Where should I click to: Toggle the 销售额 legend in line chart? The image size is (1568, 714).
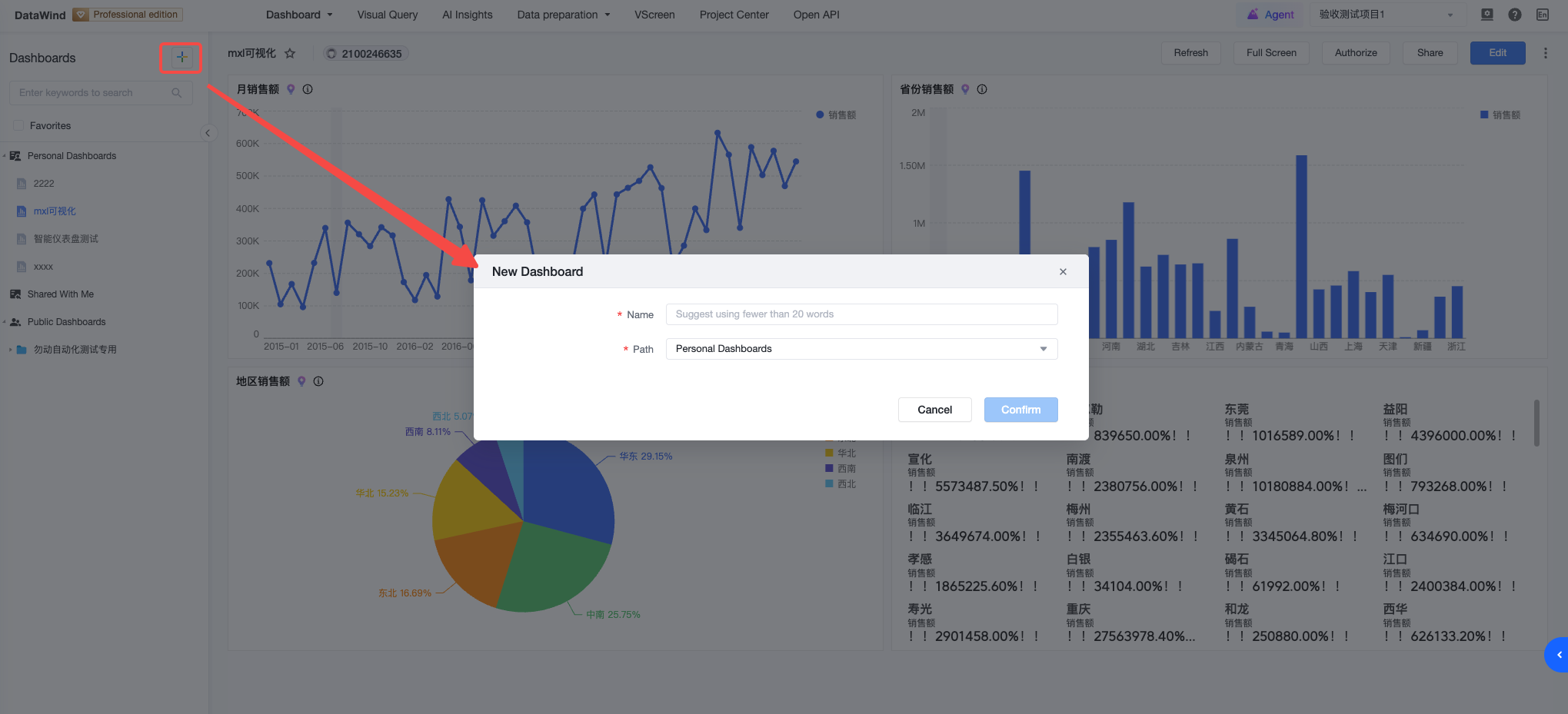(x=836, y=115)
